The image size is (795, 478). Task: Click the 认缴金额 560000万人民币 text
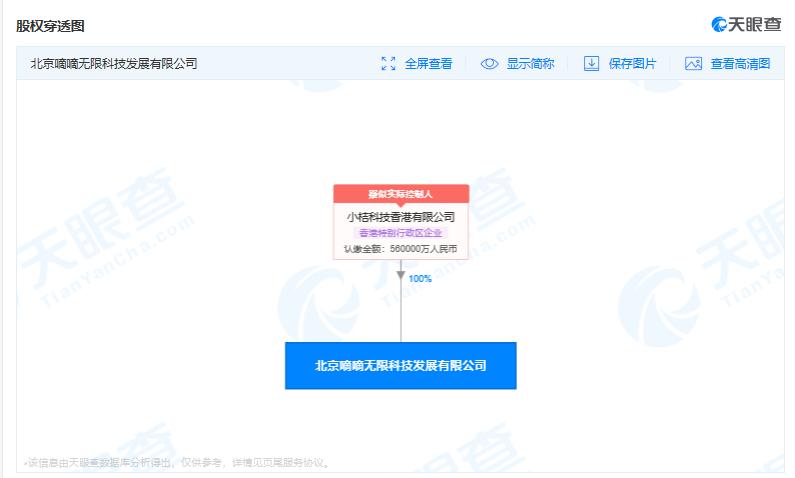tap(401, 249)
